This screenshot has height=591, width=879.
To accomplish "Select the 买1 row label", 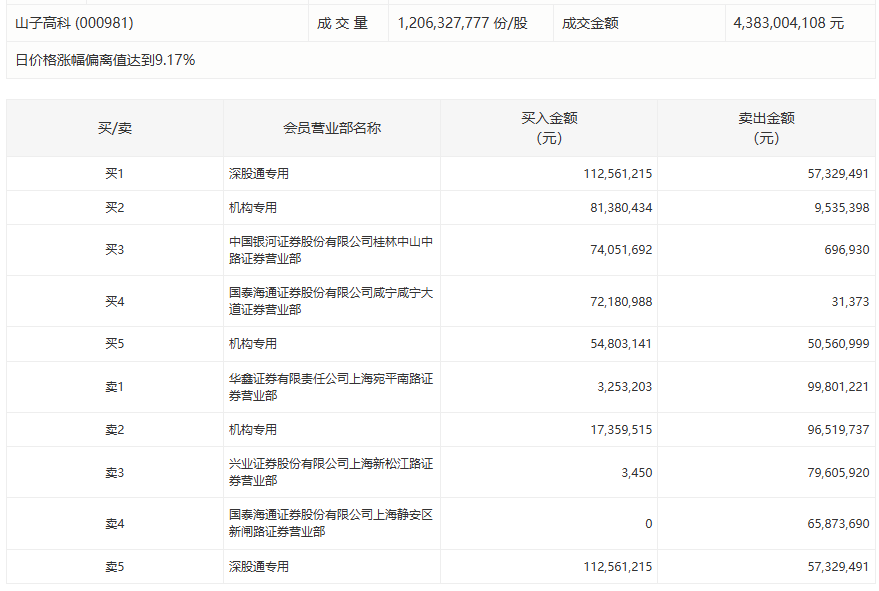I will pos(114,174).
